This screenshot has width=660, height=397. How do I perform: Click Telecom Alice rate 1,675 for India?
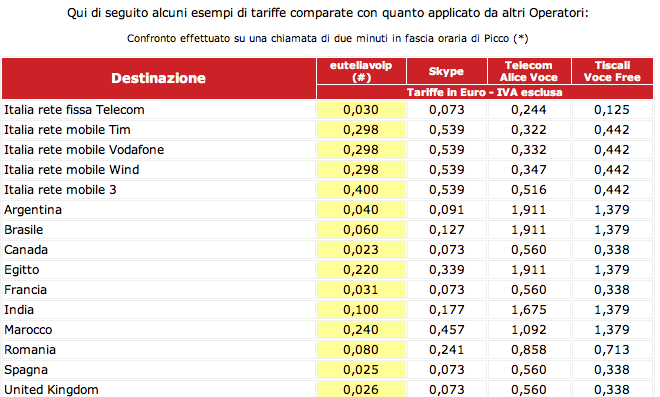coord(529,310)
